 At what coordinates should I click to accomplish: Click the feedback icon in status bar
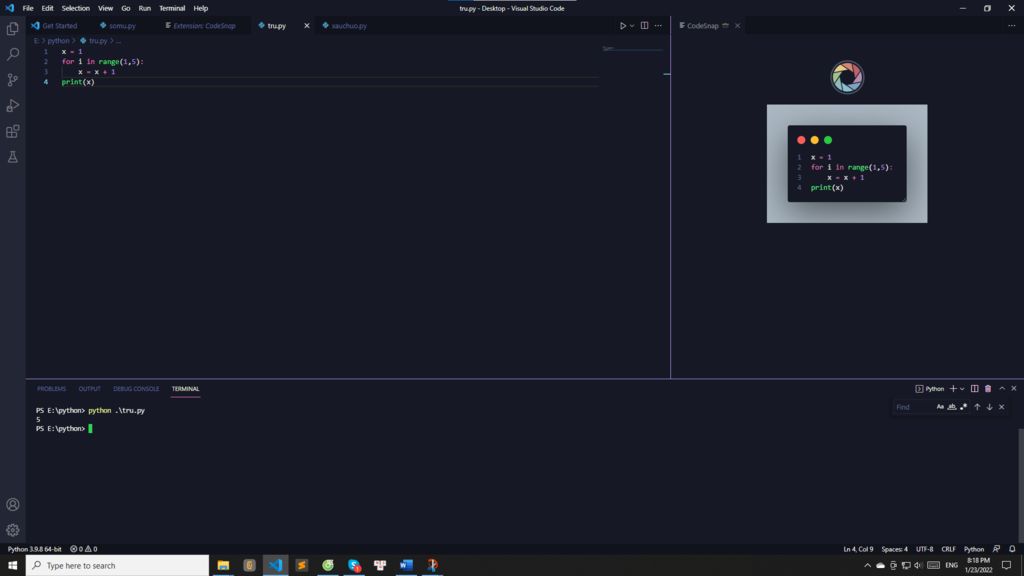click(996, 549)
